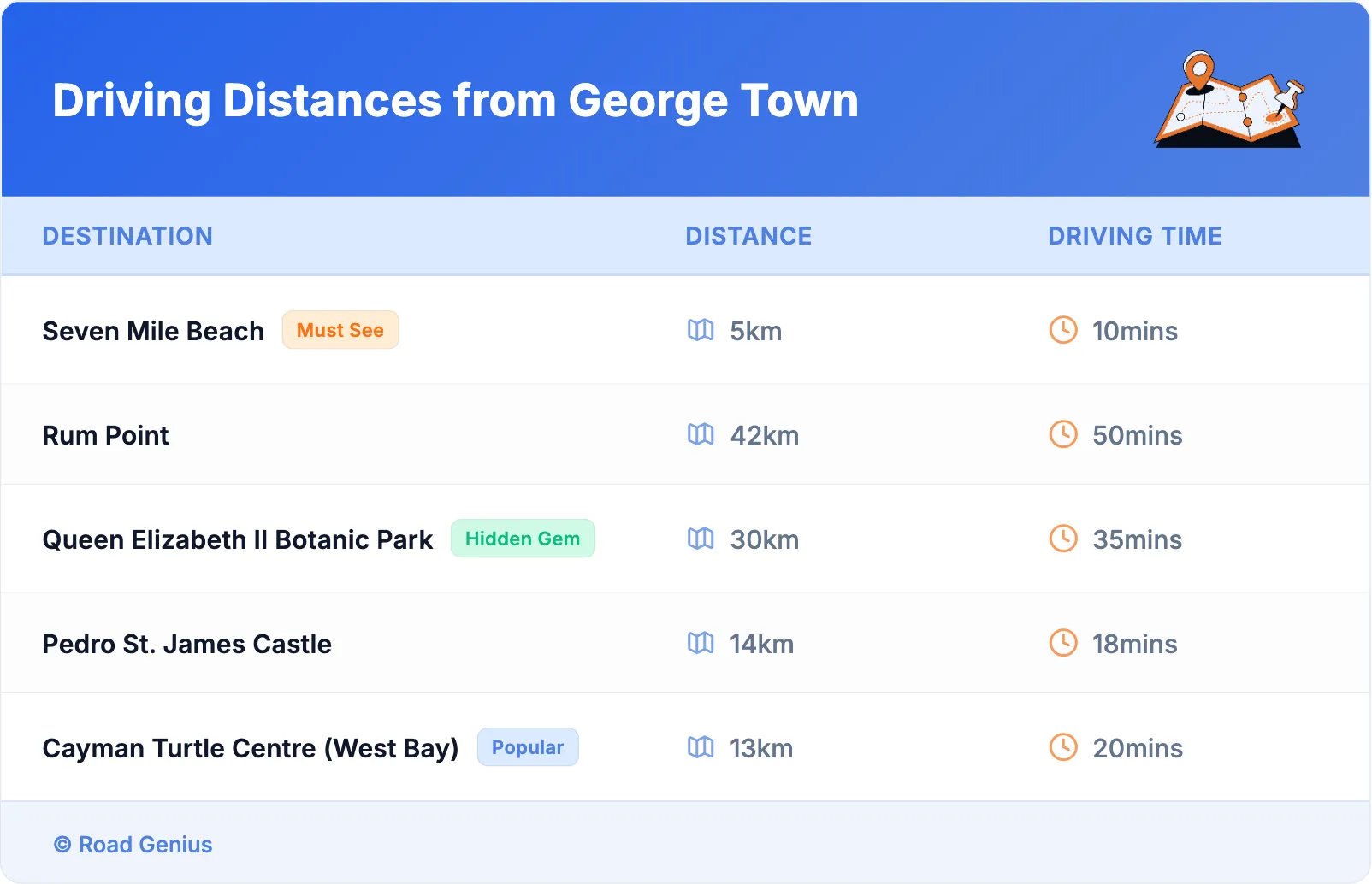Select the Popular badge
1372x884 pixels.
[x=528, y=747]
